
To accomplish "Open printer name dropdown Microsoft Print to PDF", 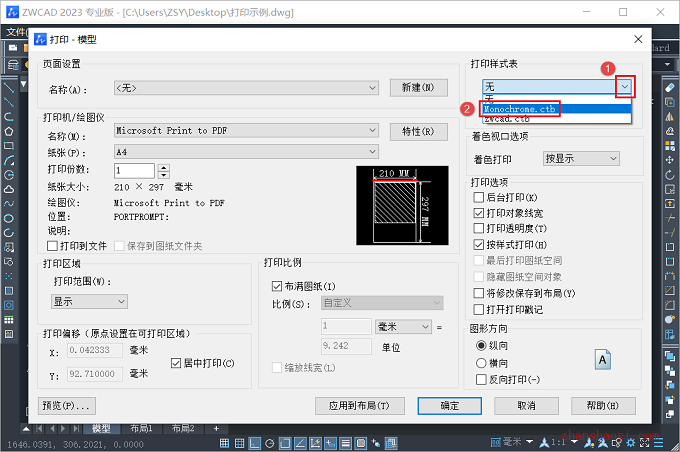I will (x=246, y=131).
